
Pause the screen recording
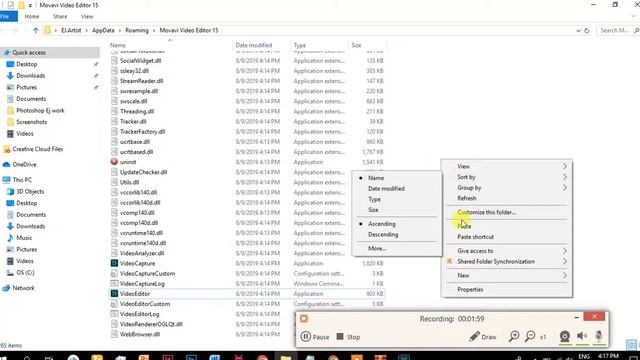tap(315, 337)
